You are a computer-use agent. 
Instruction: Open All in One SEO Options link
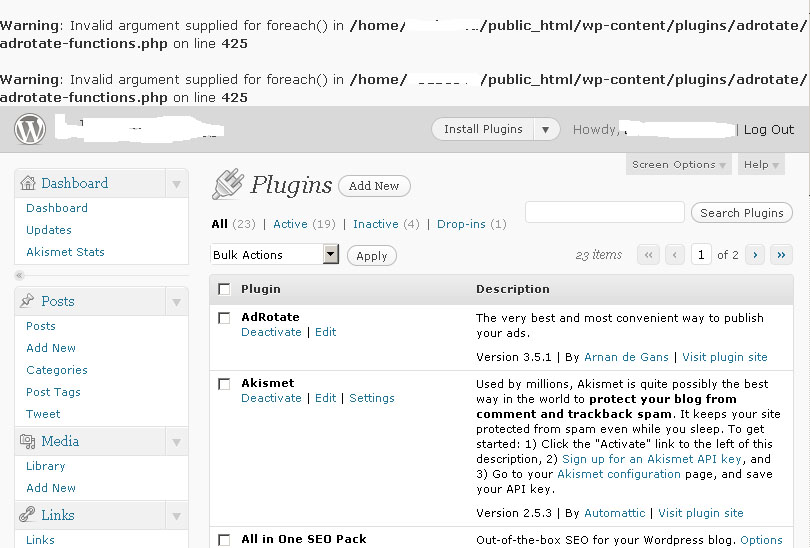coord(761,540)
